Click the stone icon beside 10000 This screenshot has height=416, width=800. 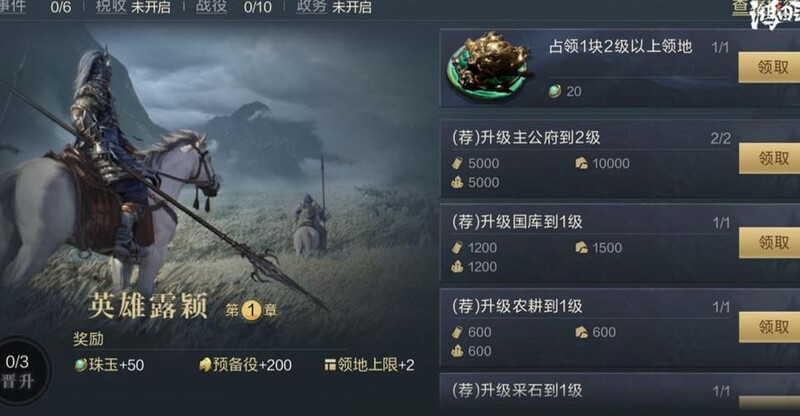[582, 163]
